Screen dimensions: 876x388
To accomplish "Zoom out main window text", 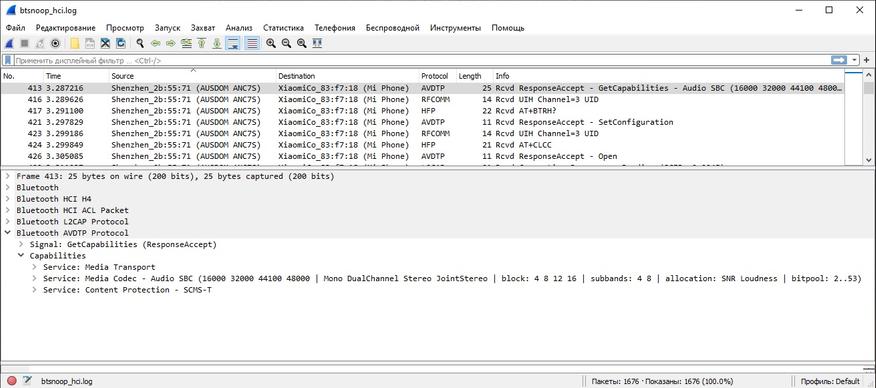I will pyautogui.click(x=287, y=43).
